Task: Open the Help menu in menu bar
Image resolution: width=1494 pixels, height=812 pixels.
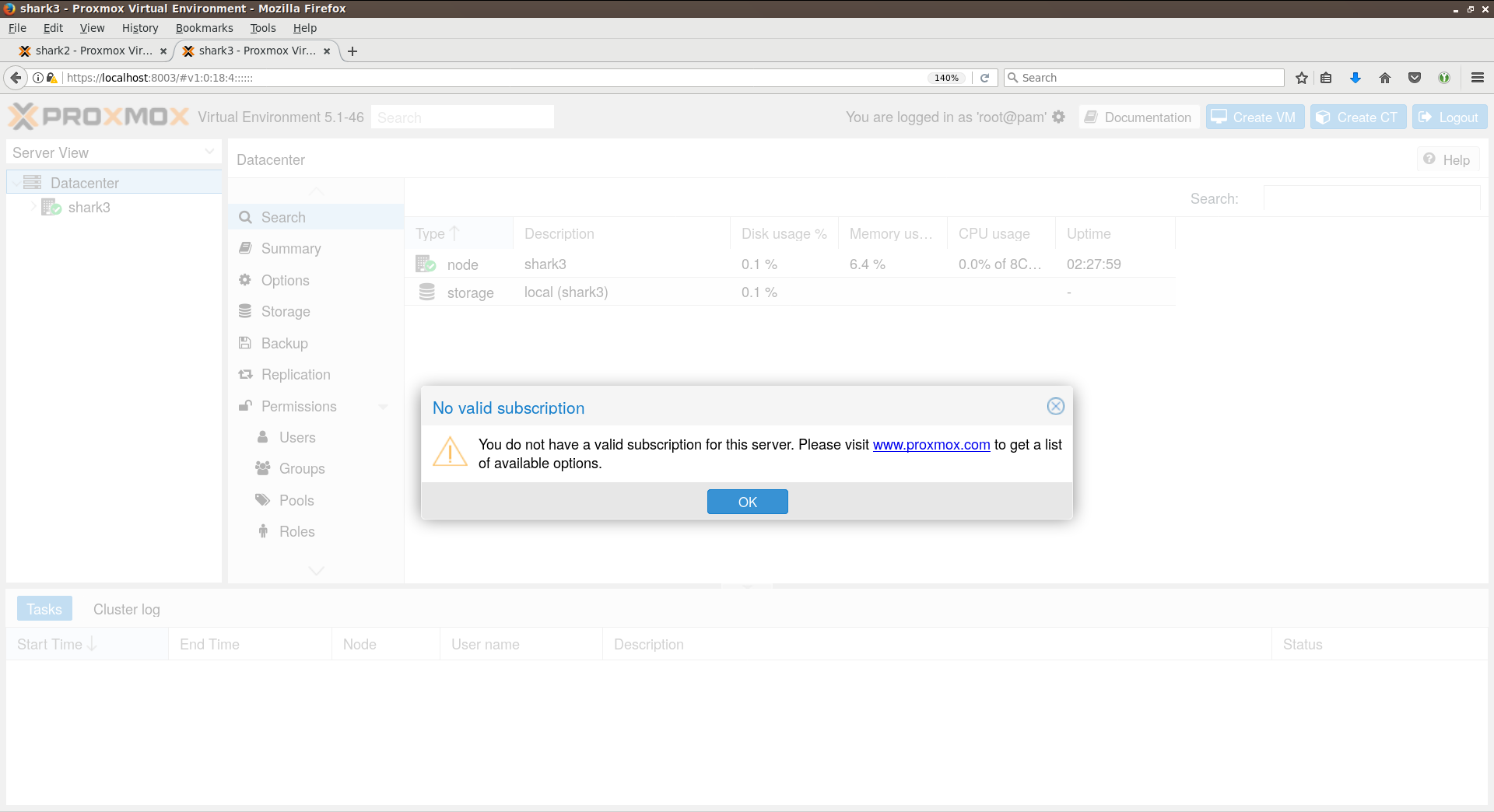Action: click(305, 28)
